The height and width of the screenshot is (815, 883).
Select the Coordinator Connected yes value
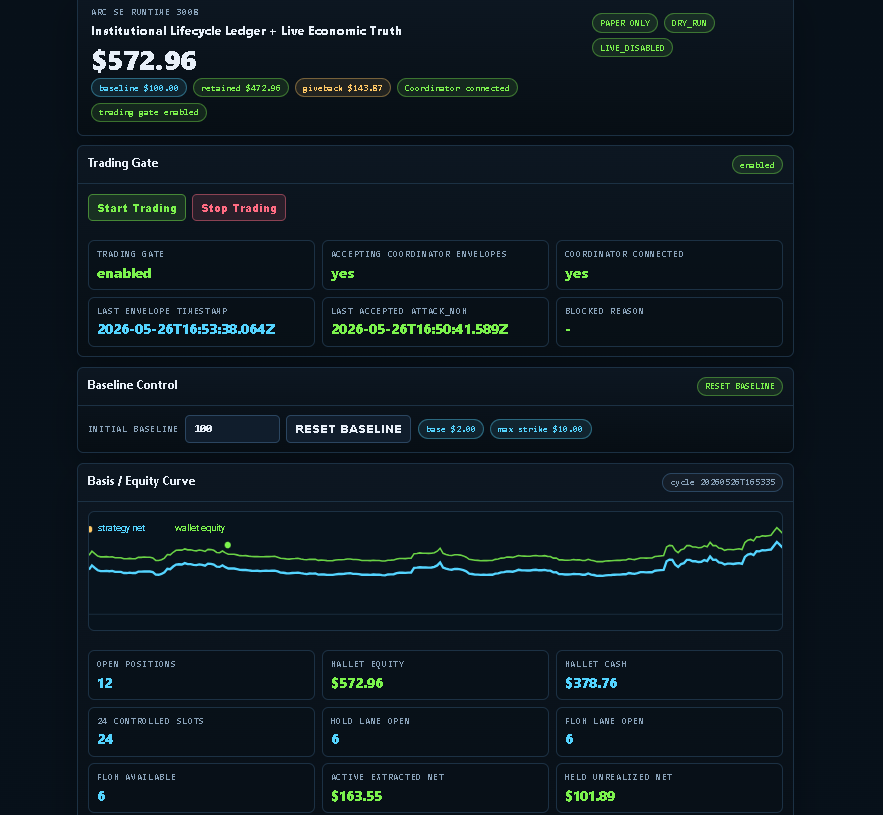576,274
